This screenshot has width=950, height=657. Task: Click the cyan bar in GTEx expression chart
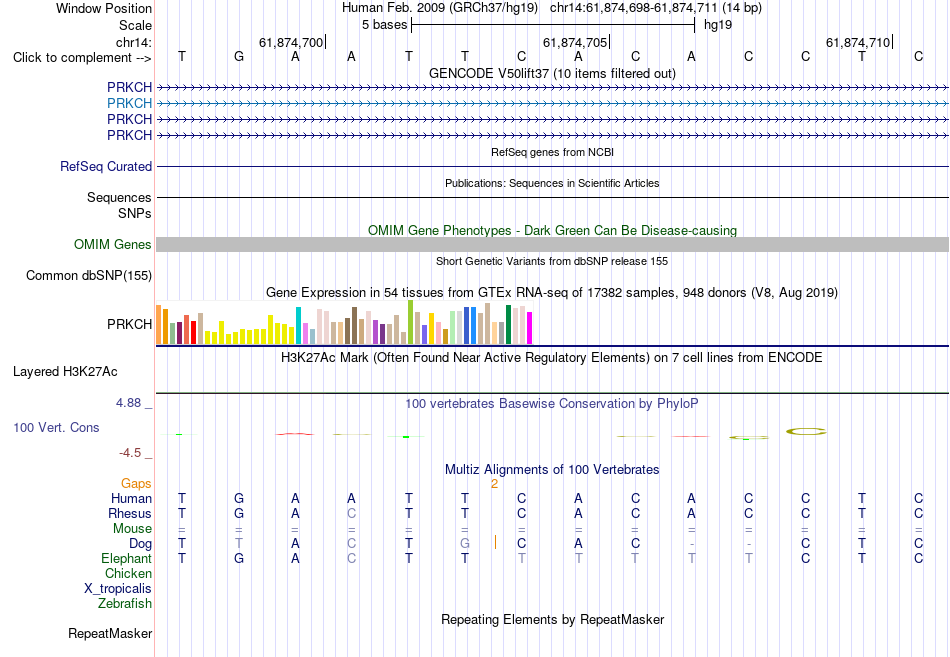[x=298, y=325]
